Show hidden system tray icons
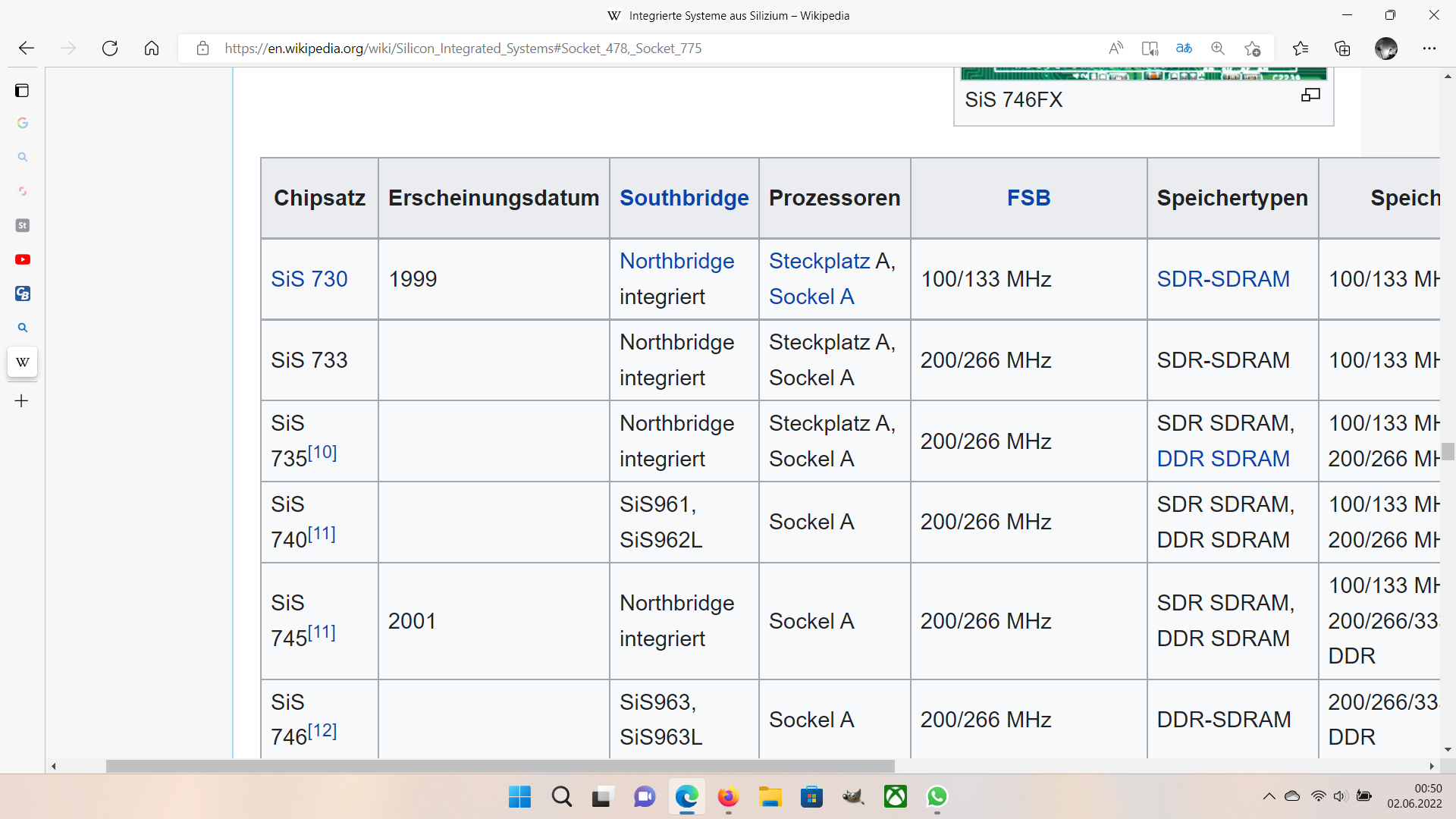 (1269, 796)
